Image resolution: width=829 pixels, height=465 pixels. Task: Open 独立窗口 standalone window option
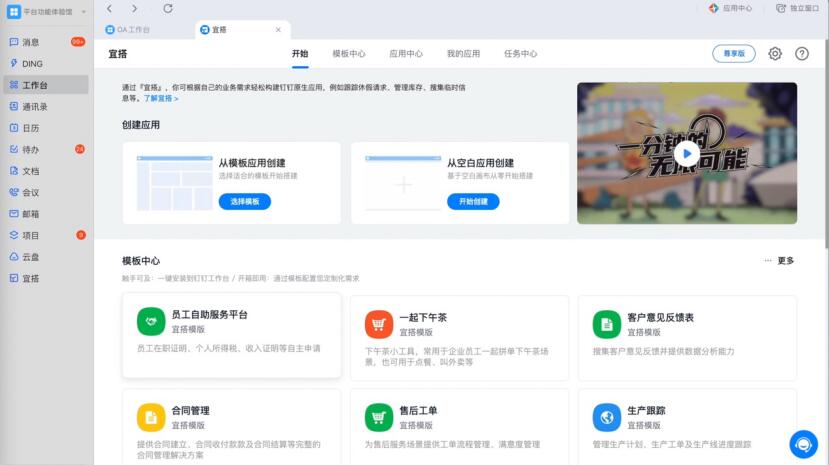797,8
